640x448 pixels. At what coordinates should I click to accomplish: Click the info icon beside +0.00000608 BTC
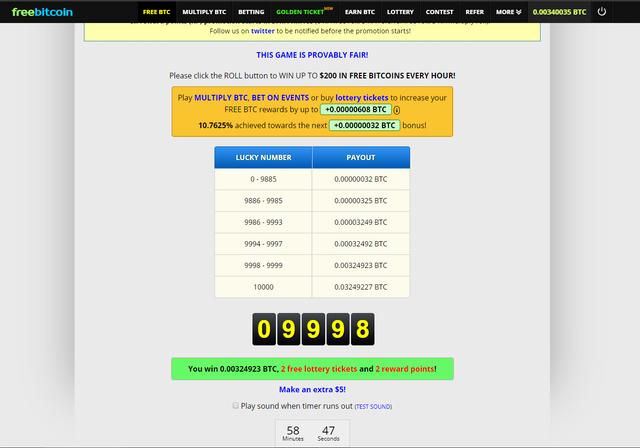[x=396, y=111]
